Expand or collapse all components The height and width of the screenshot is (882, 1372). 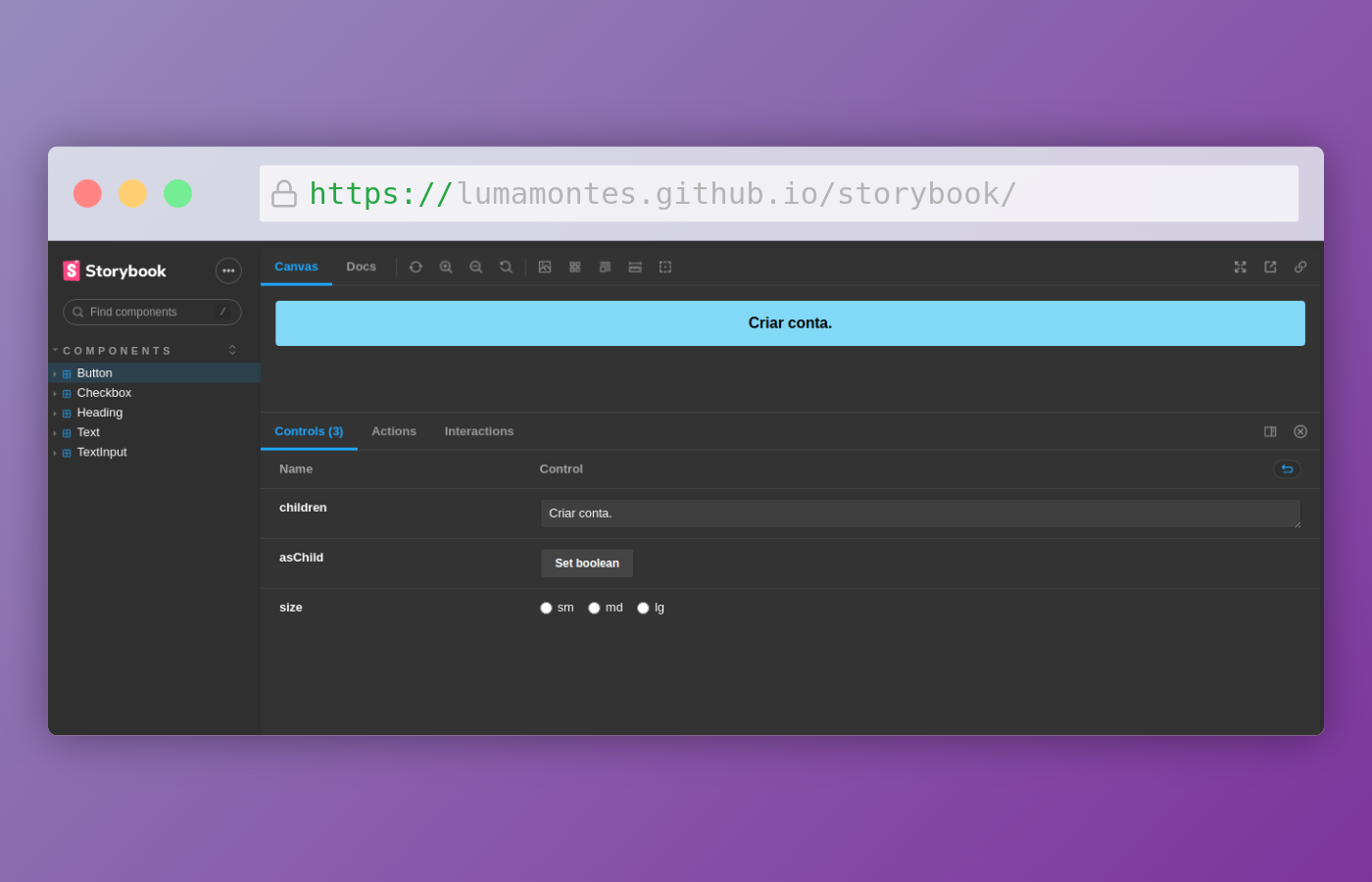tap(232, 350)
